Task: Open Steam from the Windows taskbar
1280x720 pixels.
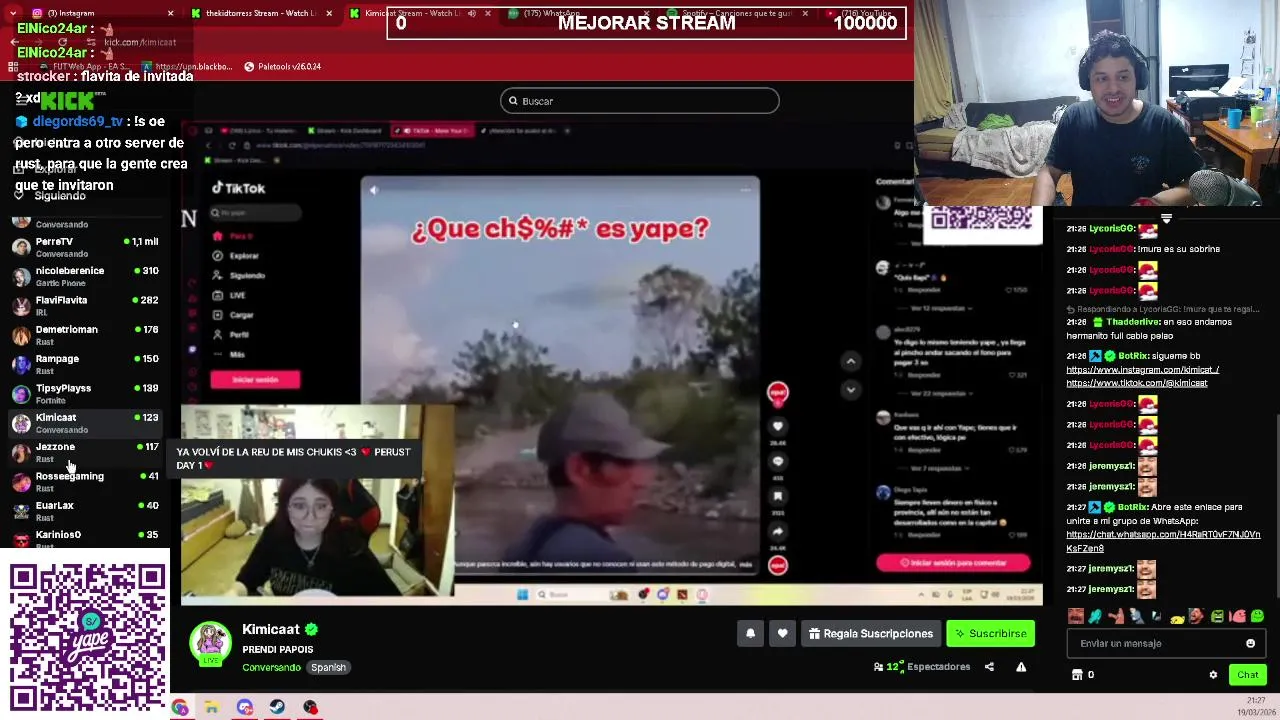Action: pos(277,707)
